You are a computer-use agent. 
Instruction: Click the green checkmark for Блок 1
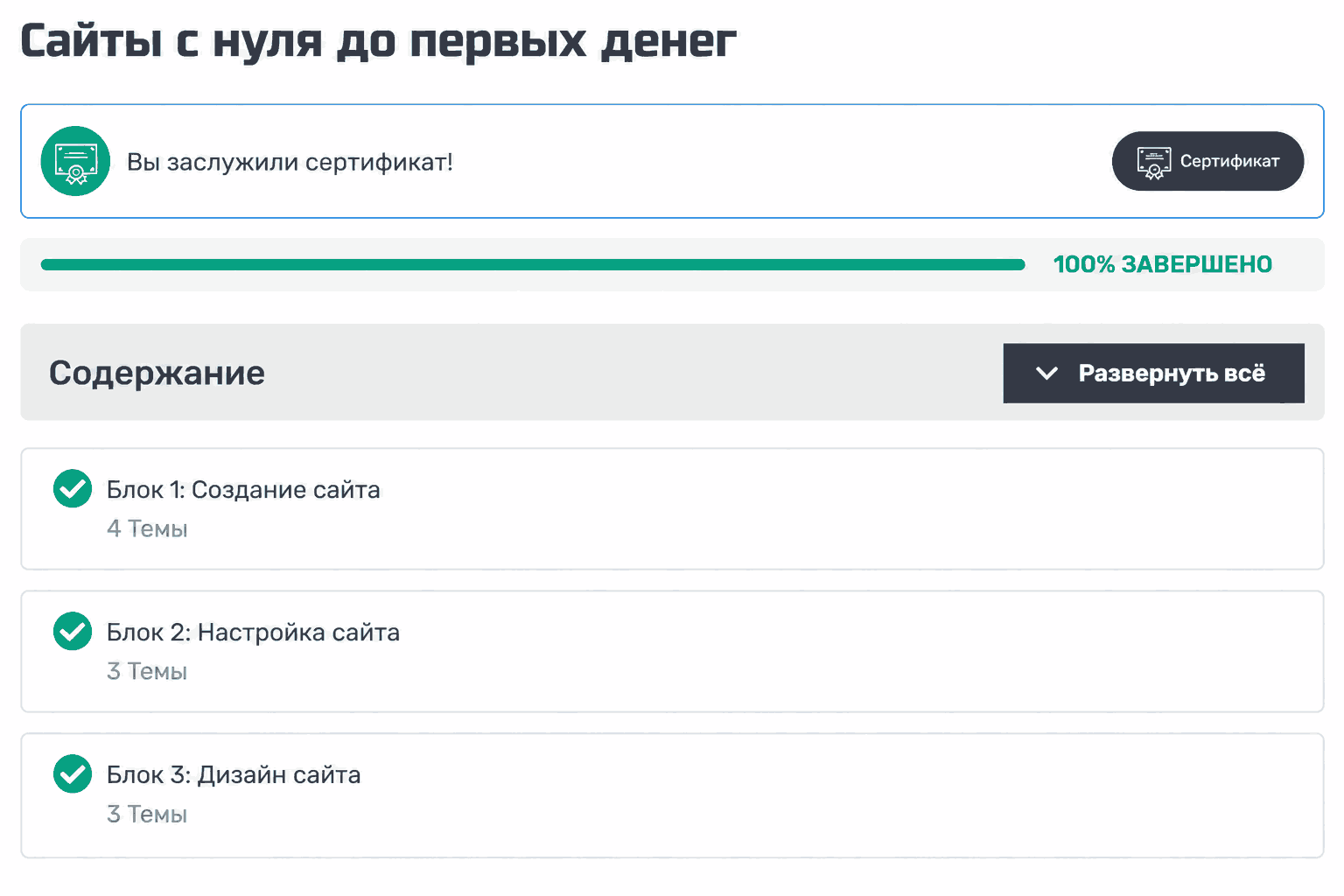pyautogui.click(x=73, y=488)
